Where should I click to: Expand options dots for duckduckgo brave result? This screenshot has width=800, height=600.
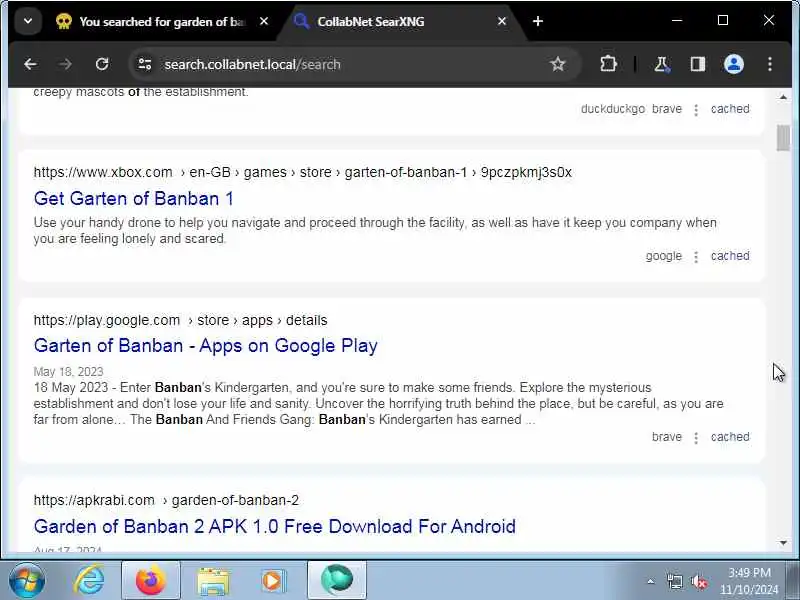(696, 110)
